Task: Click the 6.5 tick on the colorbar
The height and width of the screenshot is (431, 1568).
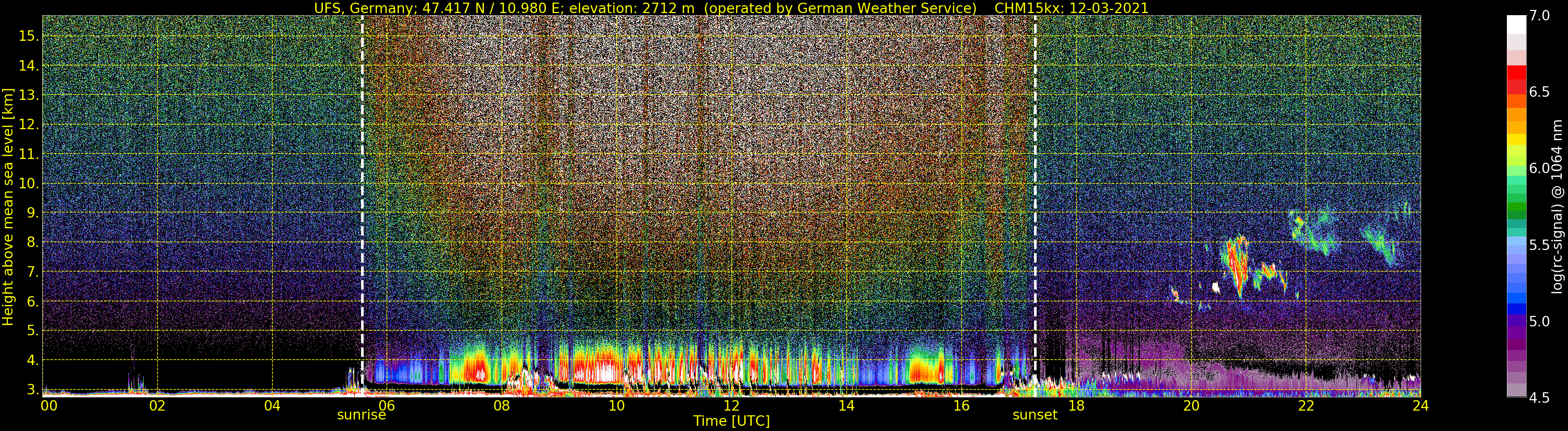Action: tap(1539, 92)
